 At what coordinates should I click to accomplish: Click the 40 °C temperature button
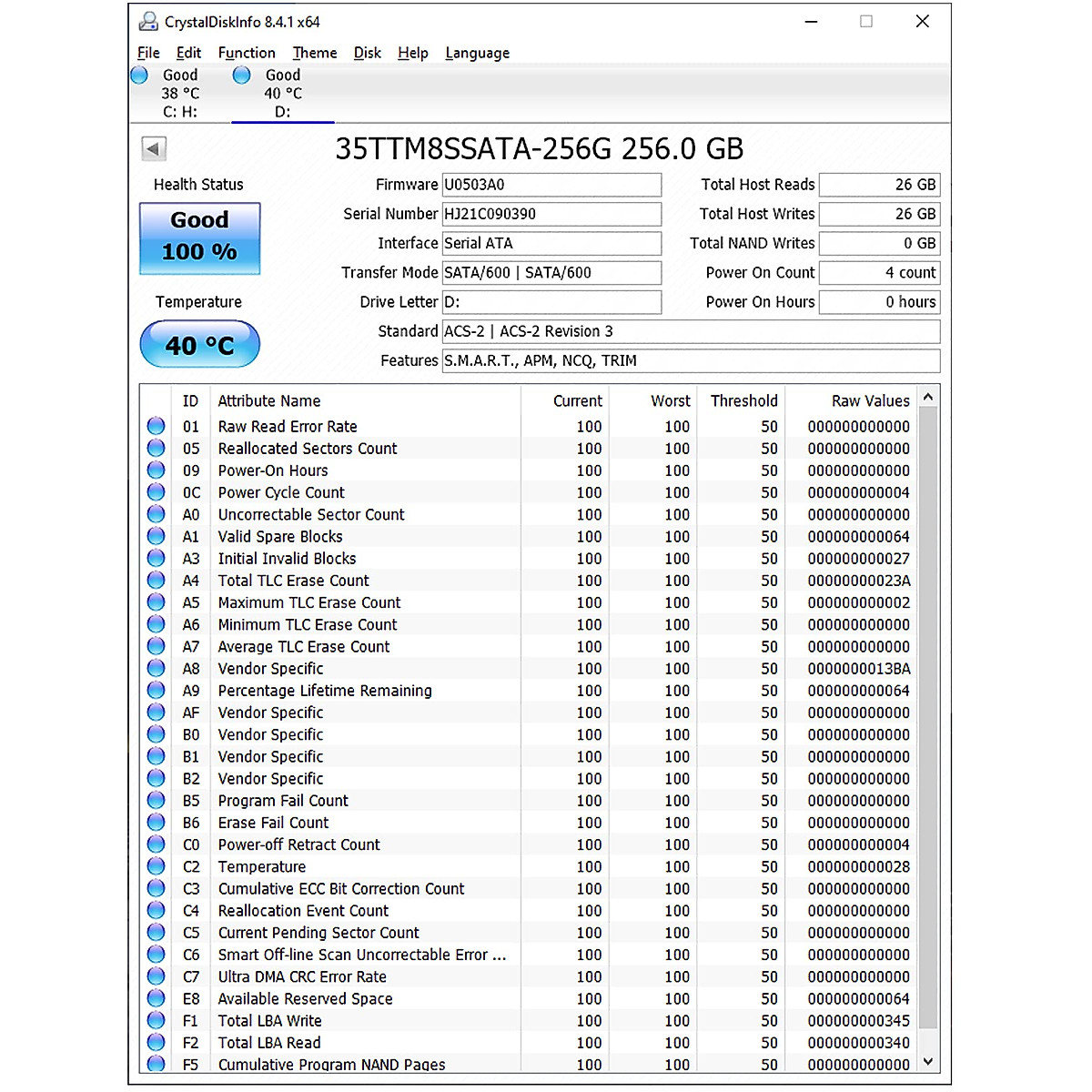(199, 345)
